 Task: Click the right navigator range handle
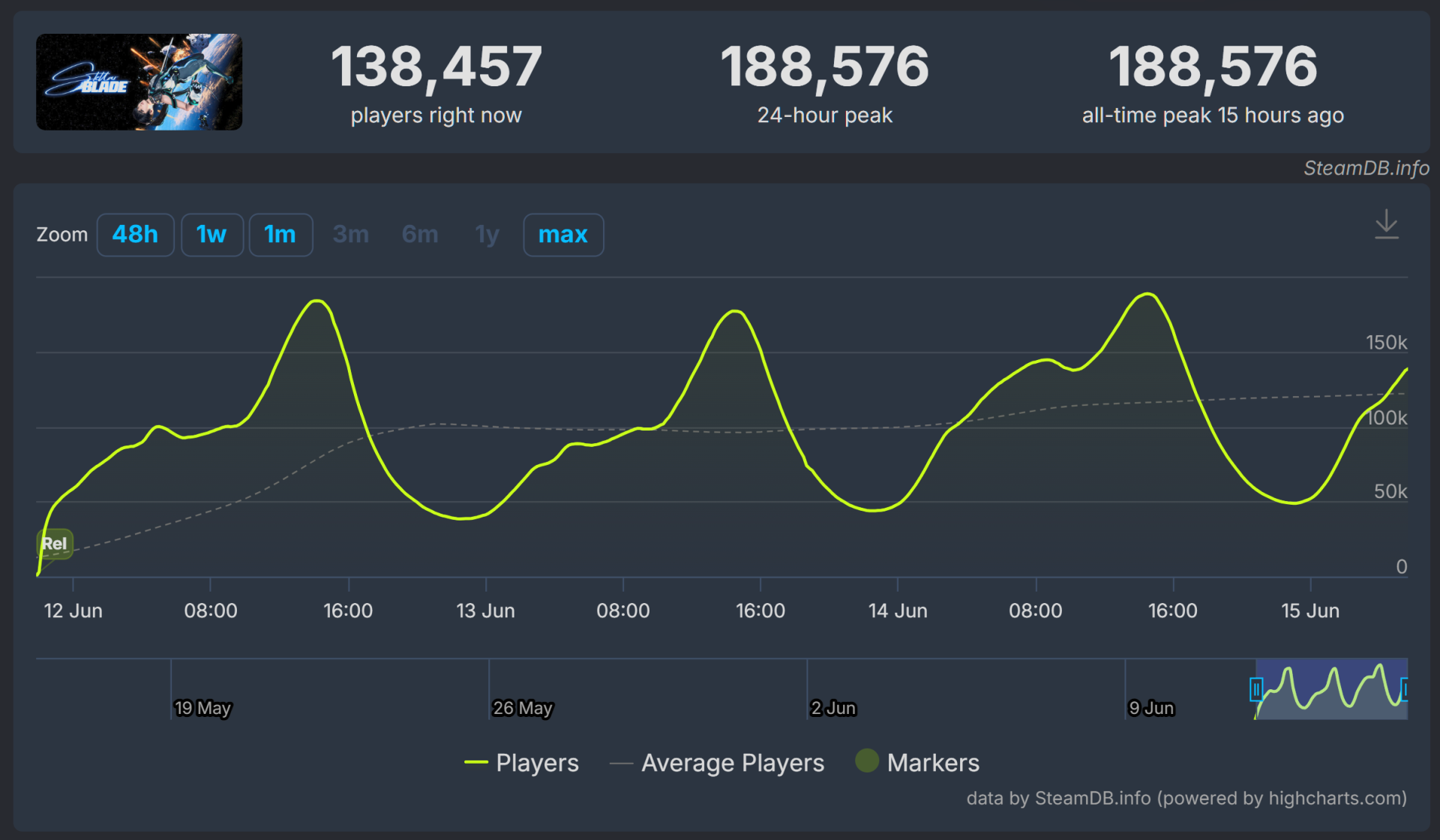click(x=1405, y=688)
